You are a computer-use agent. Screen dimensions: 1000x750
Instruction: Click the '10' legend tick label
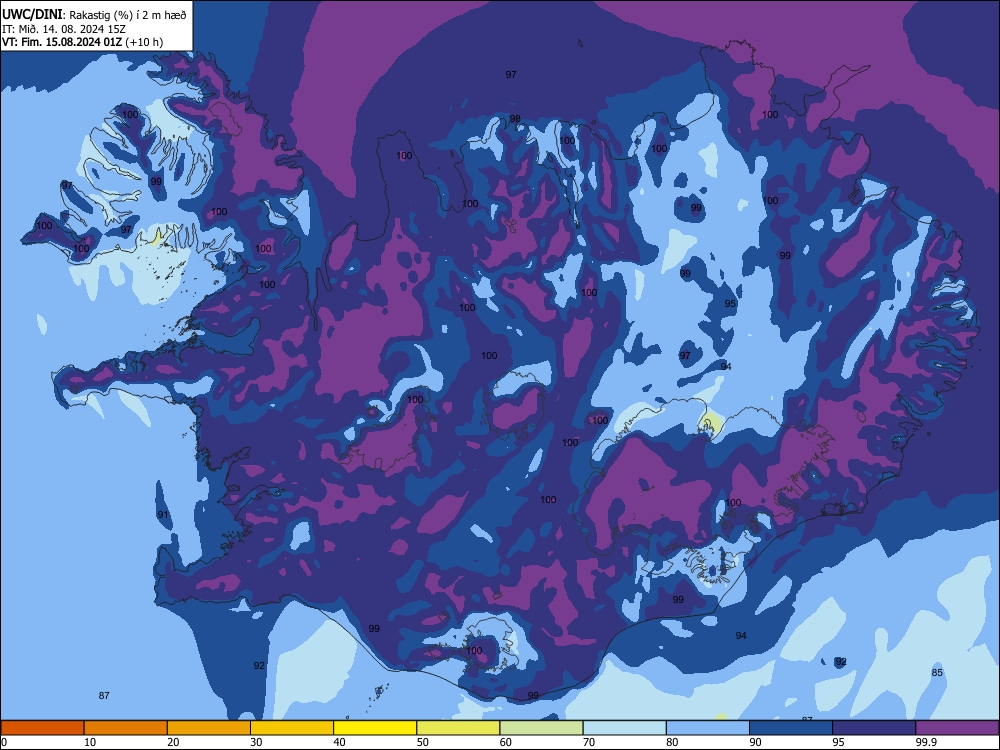[x=90, y=742]
